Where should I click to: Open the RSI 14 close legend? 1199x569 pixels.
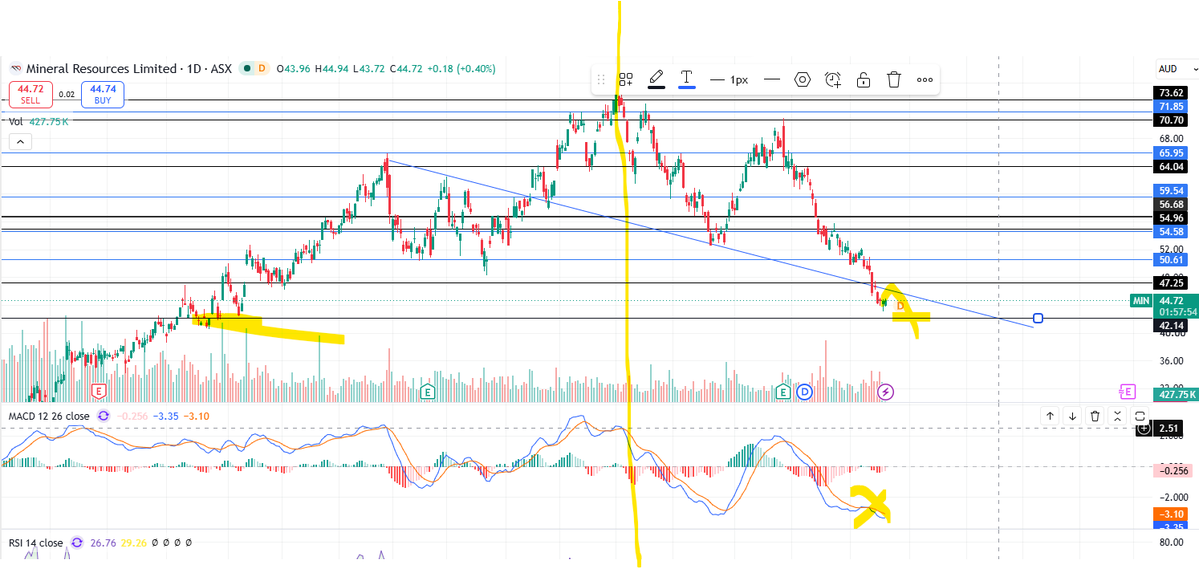click(36, 542)
